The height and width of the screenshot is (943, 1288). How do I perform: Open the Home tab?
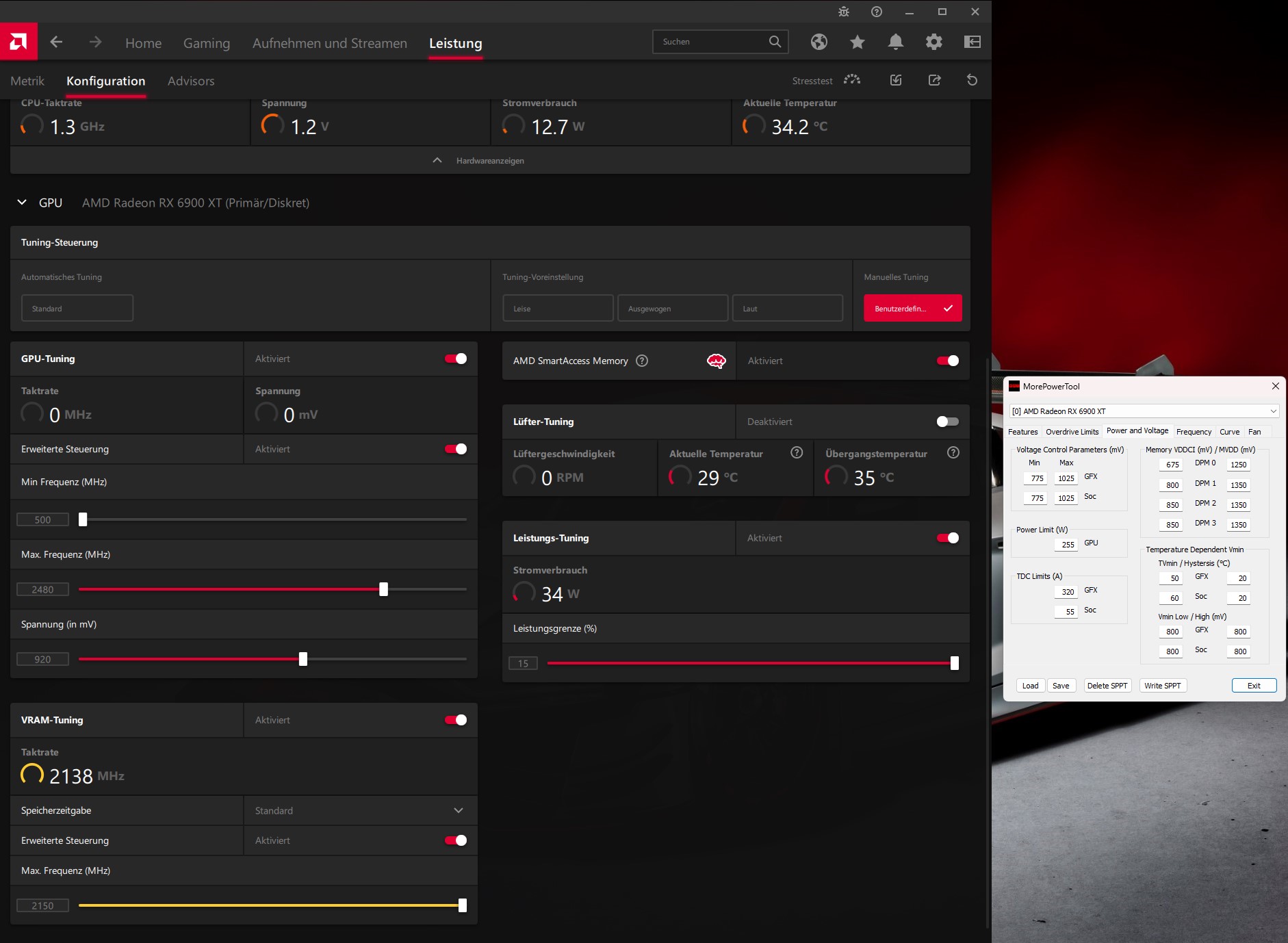coord(144,43)
